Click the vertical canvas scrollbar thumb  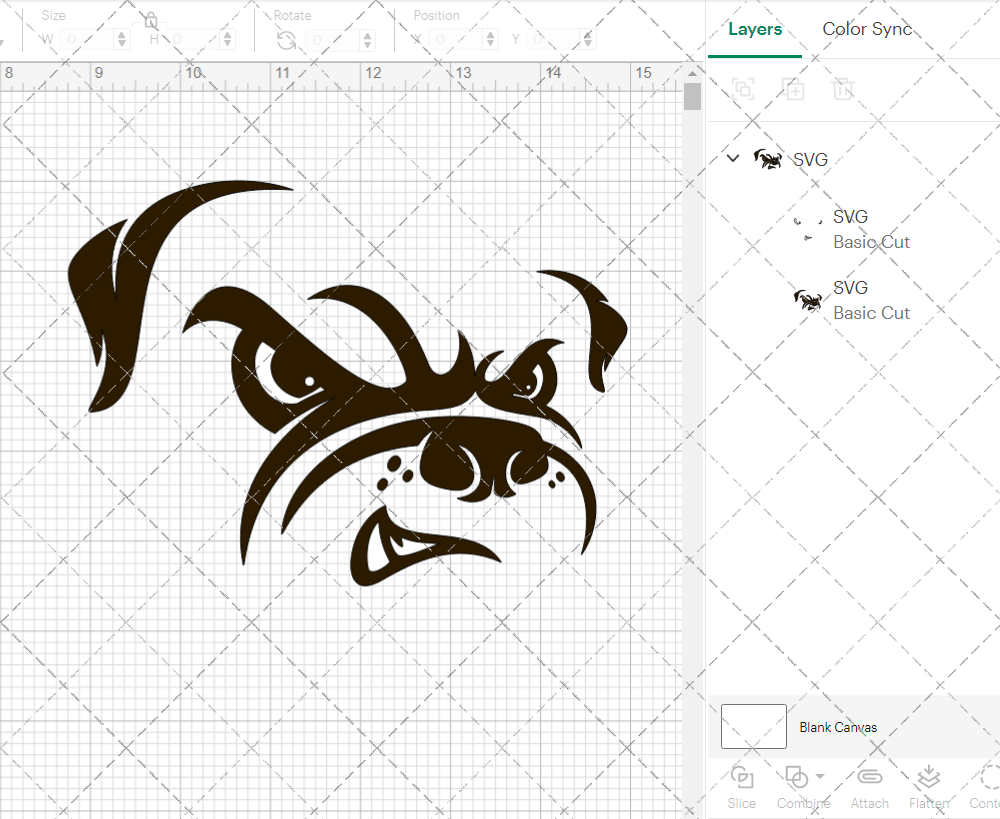tap(693, 96)
